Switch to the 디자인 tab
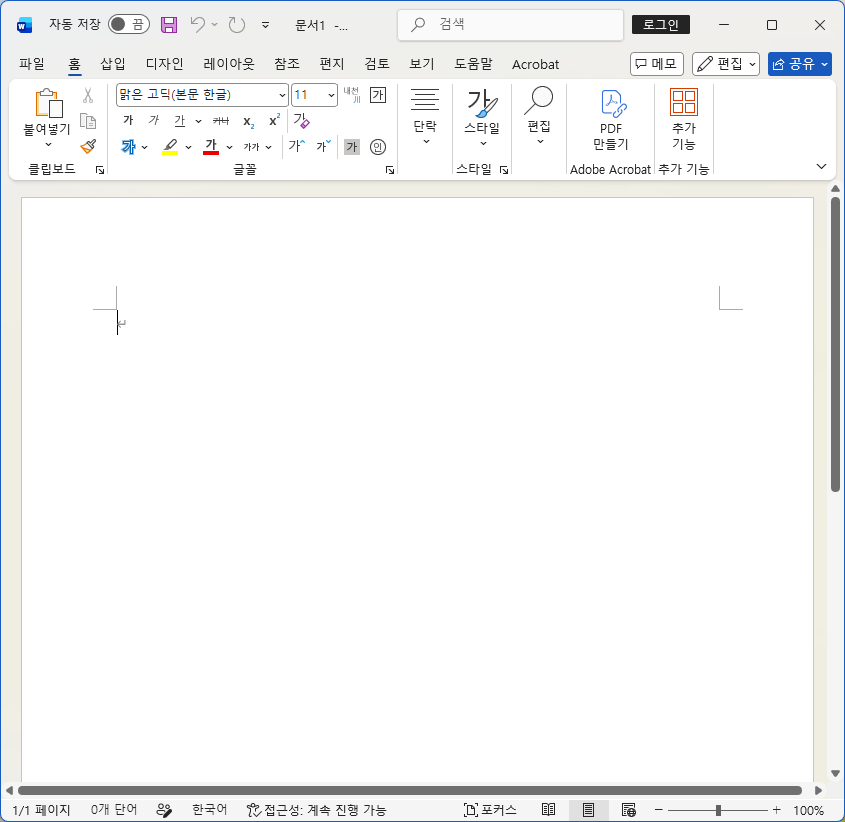 pyautogui.click(x=165, y=64)
